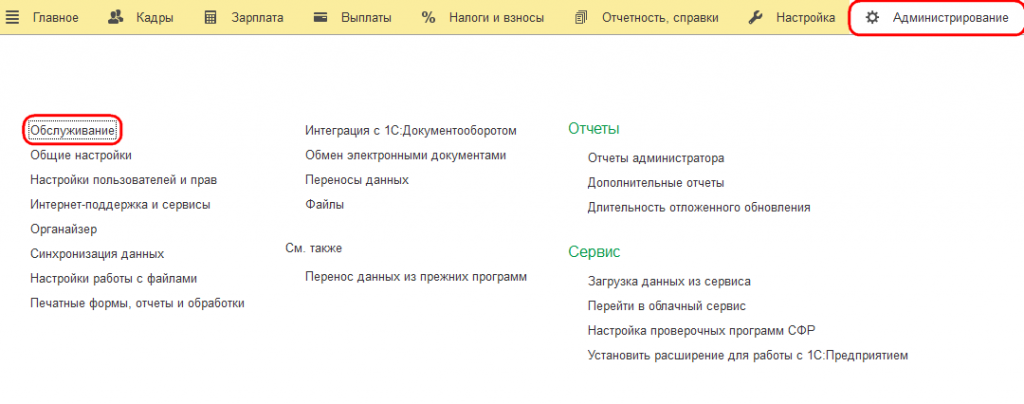
Task: Open Синхронизация данных
Action: coord(97,254)
